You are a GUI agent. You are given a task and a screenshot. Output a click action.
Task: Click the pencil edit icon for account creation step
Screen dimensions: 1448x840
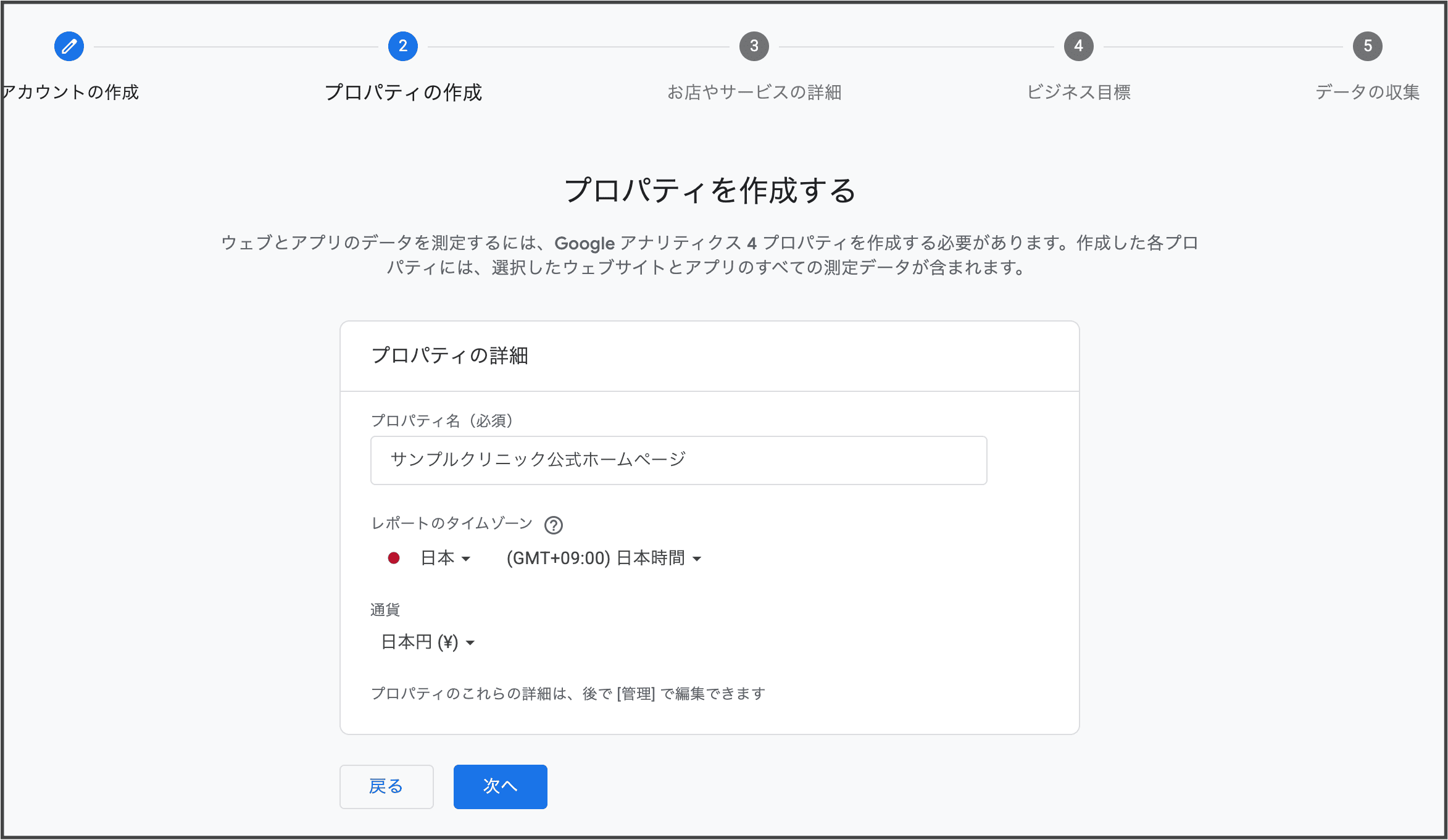point(69,46)
